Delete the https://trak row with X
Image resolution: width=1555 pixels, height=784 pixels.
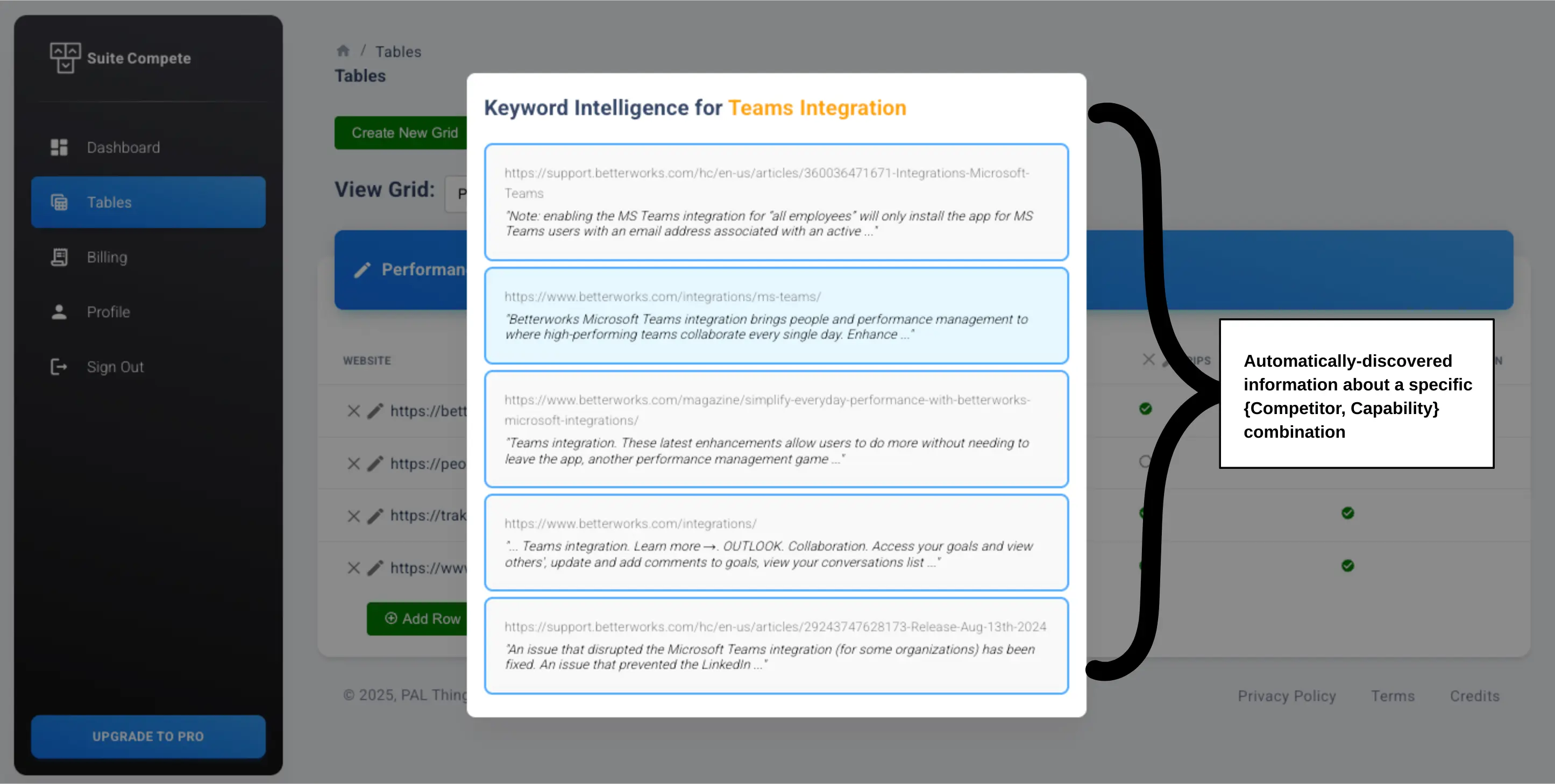coord(354,516)
